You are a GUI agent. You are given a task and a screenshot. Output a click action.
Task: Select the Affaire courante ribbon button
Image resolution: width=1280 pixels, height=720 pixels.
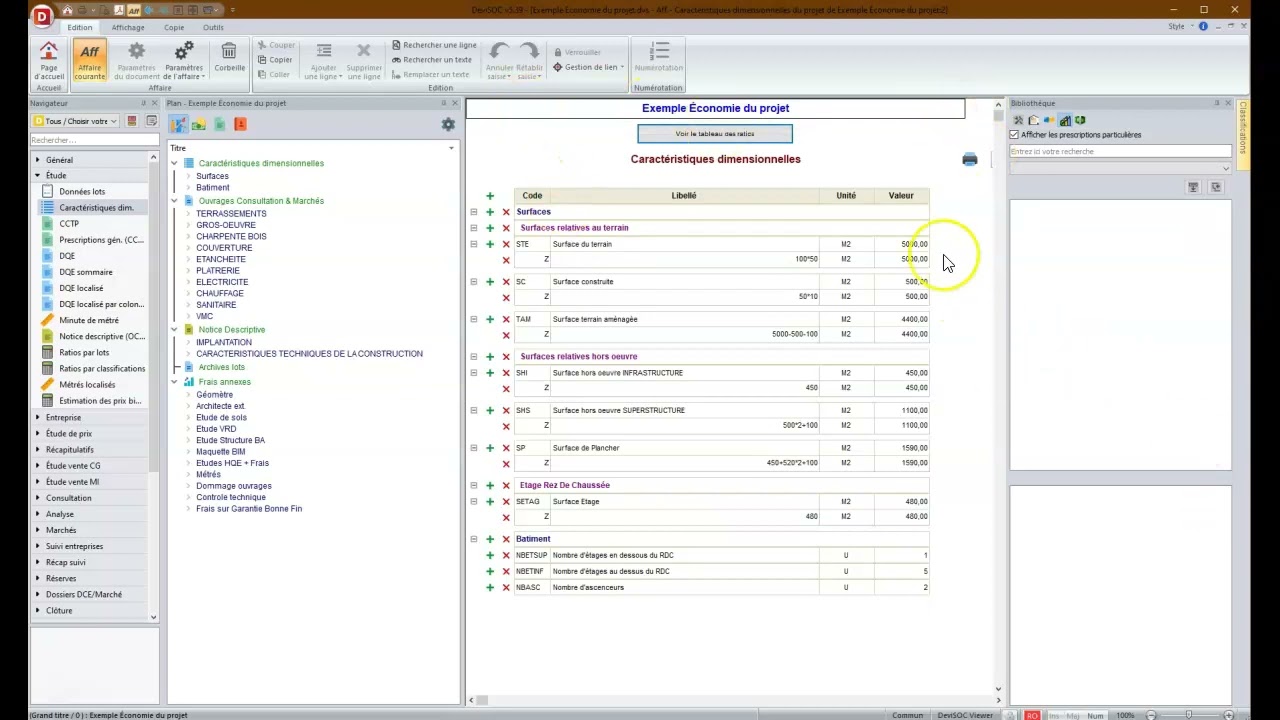(x=89, y=61)
